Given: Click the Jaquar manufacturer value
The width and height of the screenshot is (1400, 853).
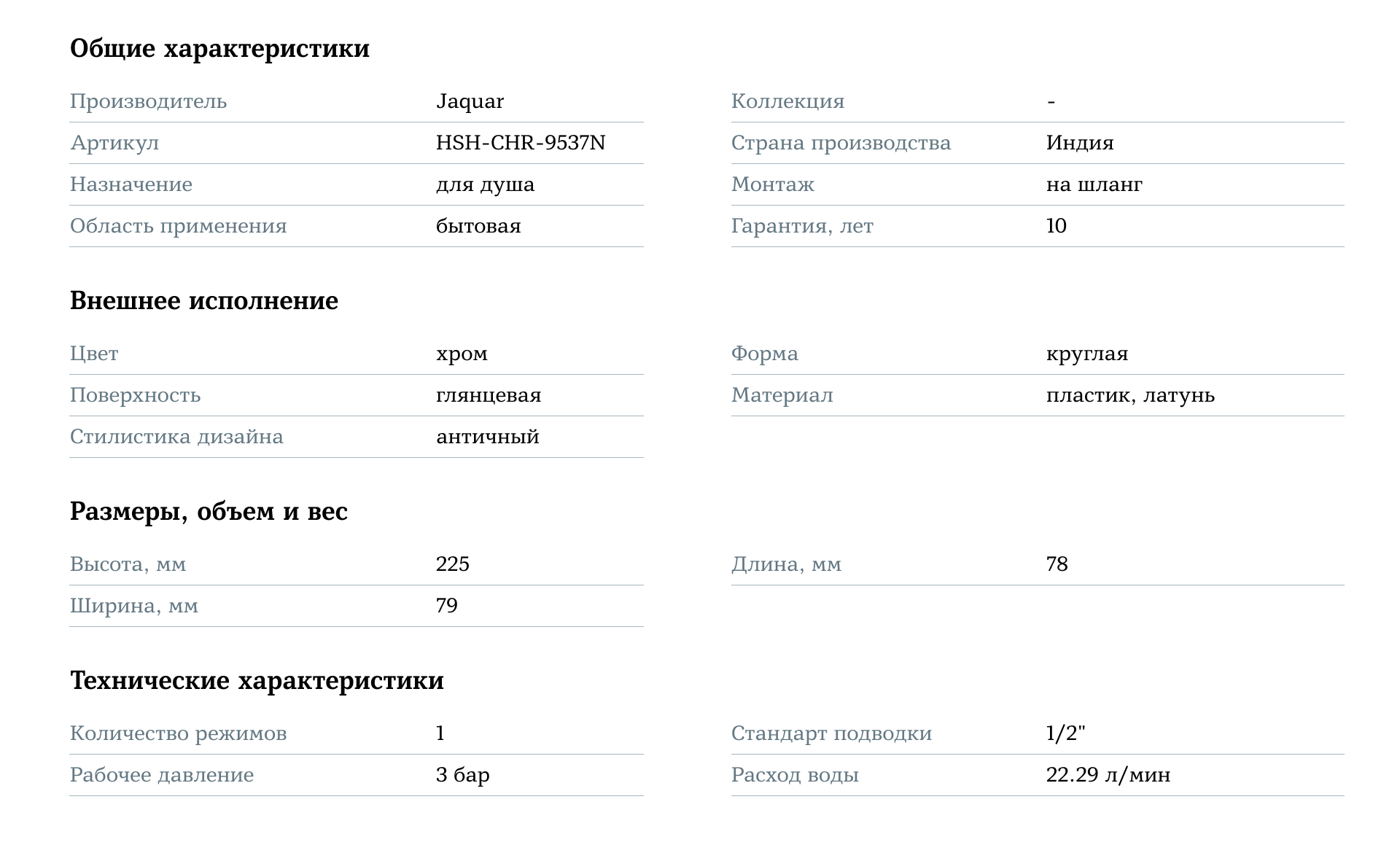Looking at the screenshot, I should point(470,101).
